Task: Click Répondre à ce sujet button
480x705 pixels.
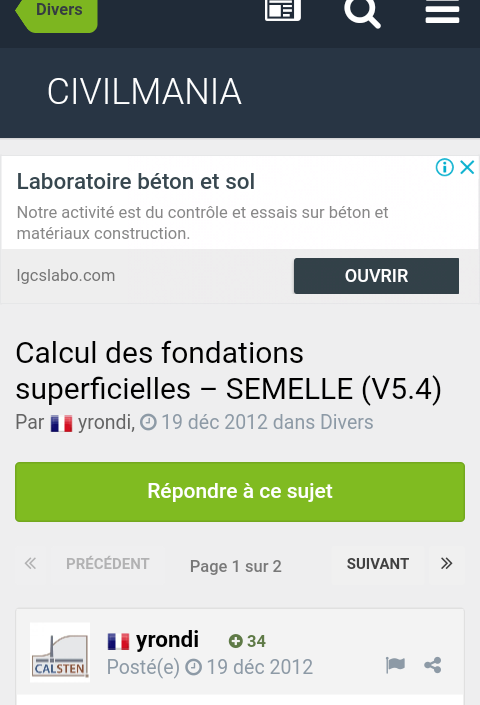Action: [x=240, y=492]
